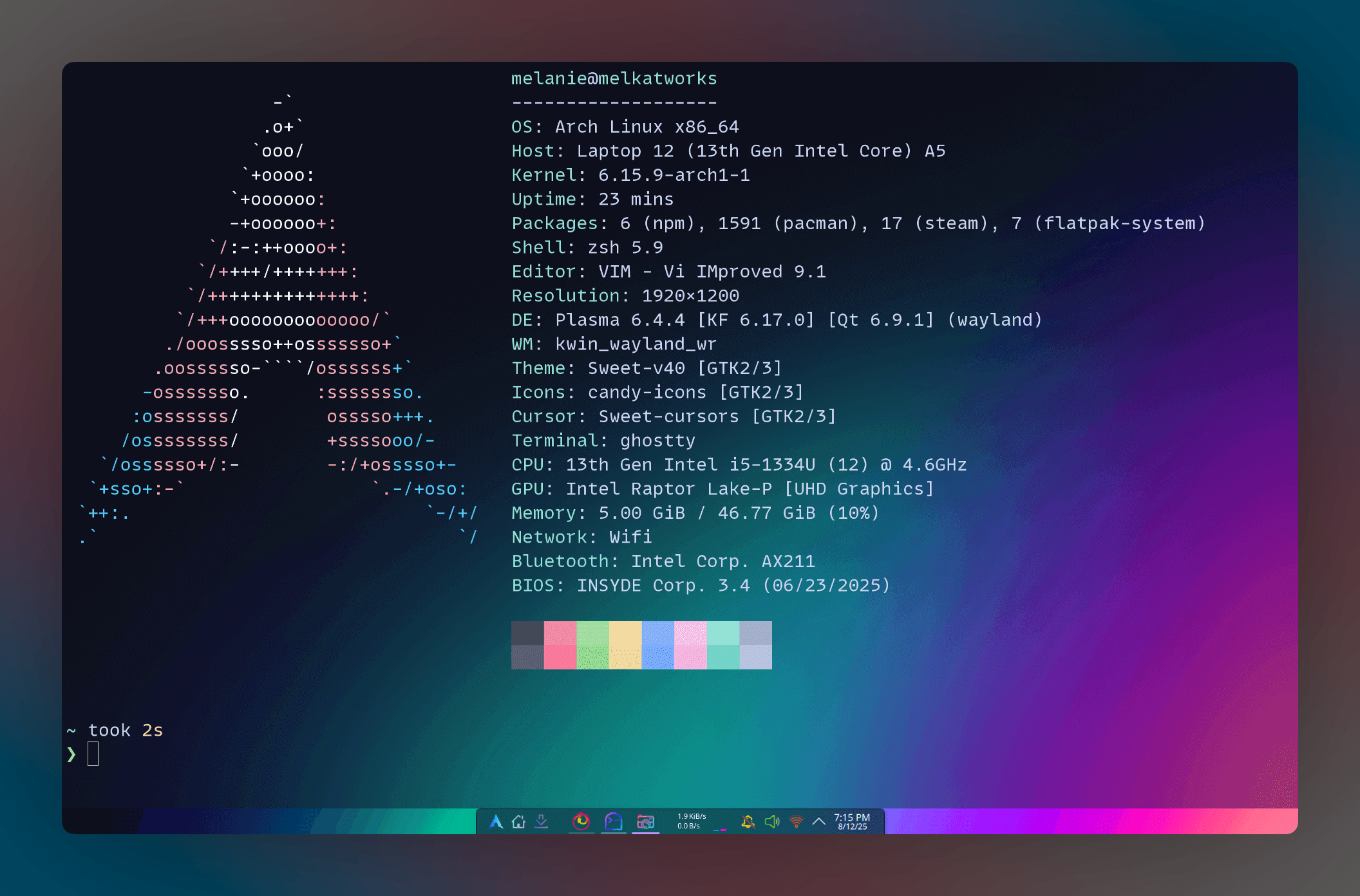The image size is (1360, 896).
Task: Open the Home folder icon
Action: click(519, 821)
